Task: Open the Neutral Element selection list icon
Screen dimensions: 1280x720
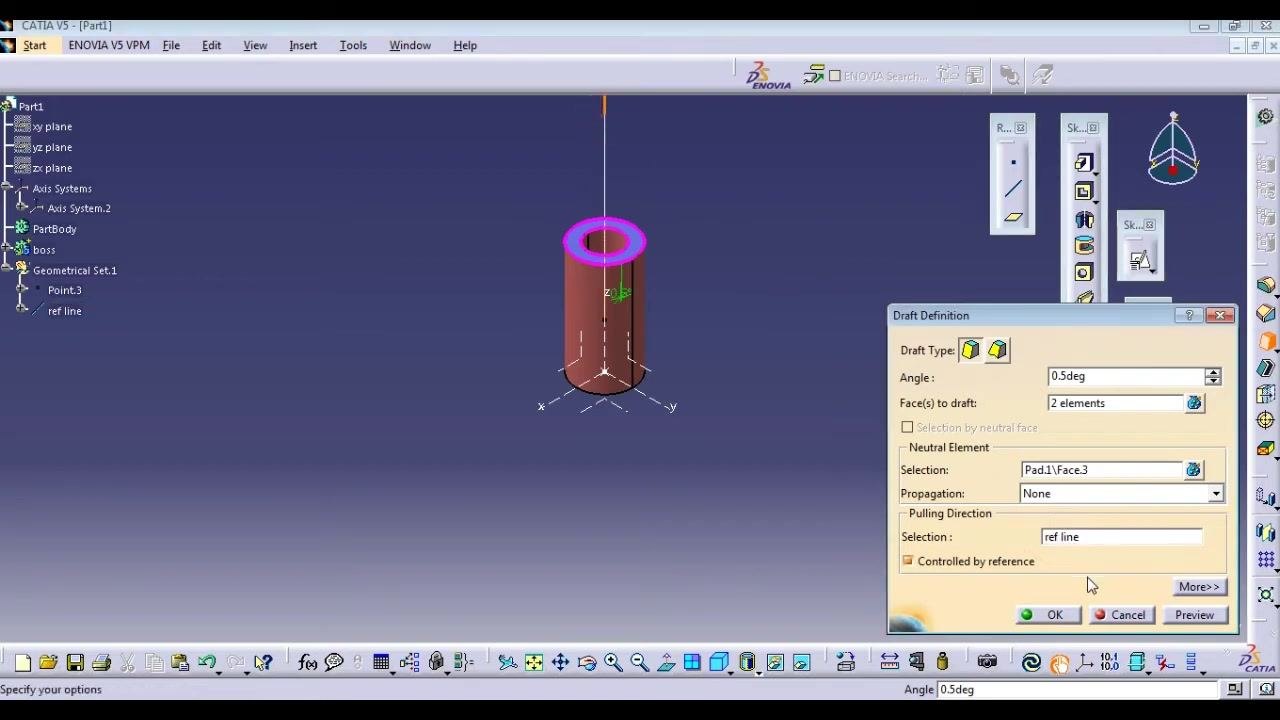Action: click(1193, 470)
